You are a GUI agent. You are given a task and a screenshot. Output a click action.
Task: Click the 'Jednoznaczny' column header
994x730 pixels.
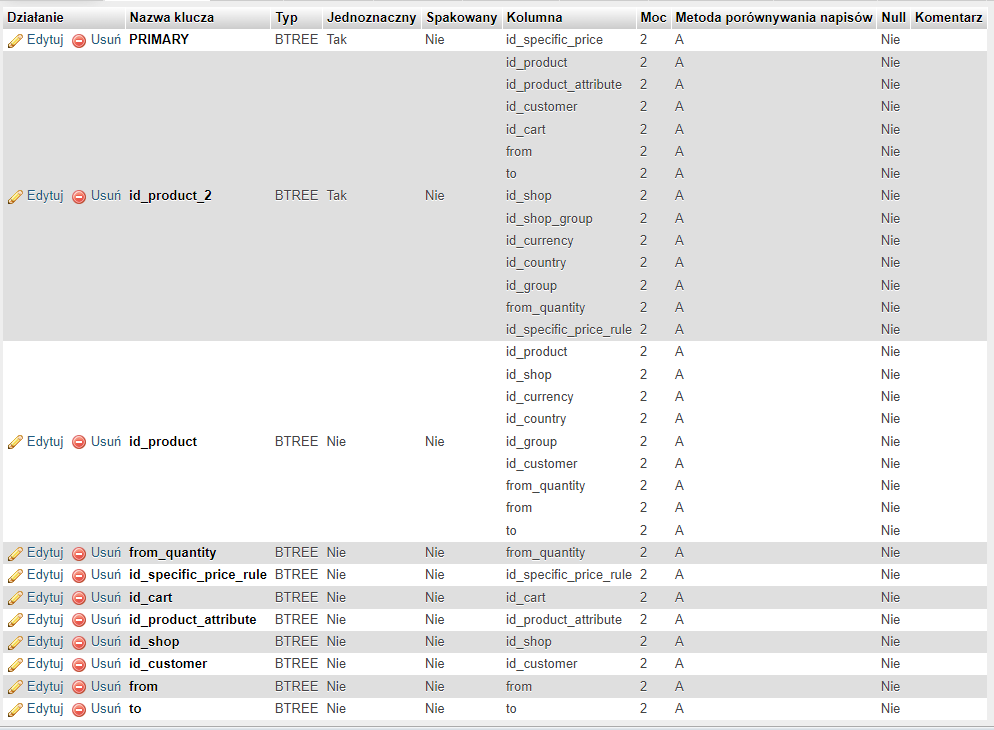371,18
